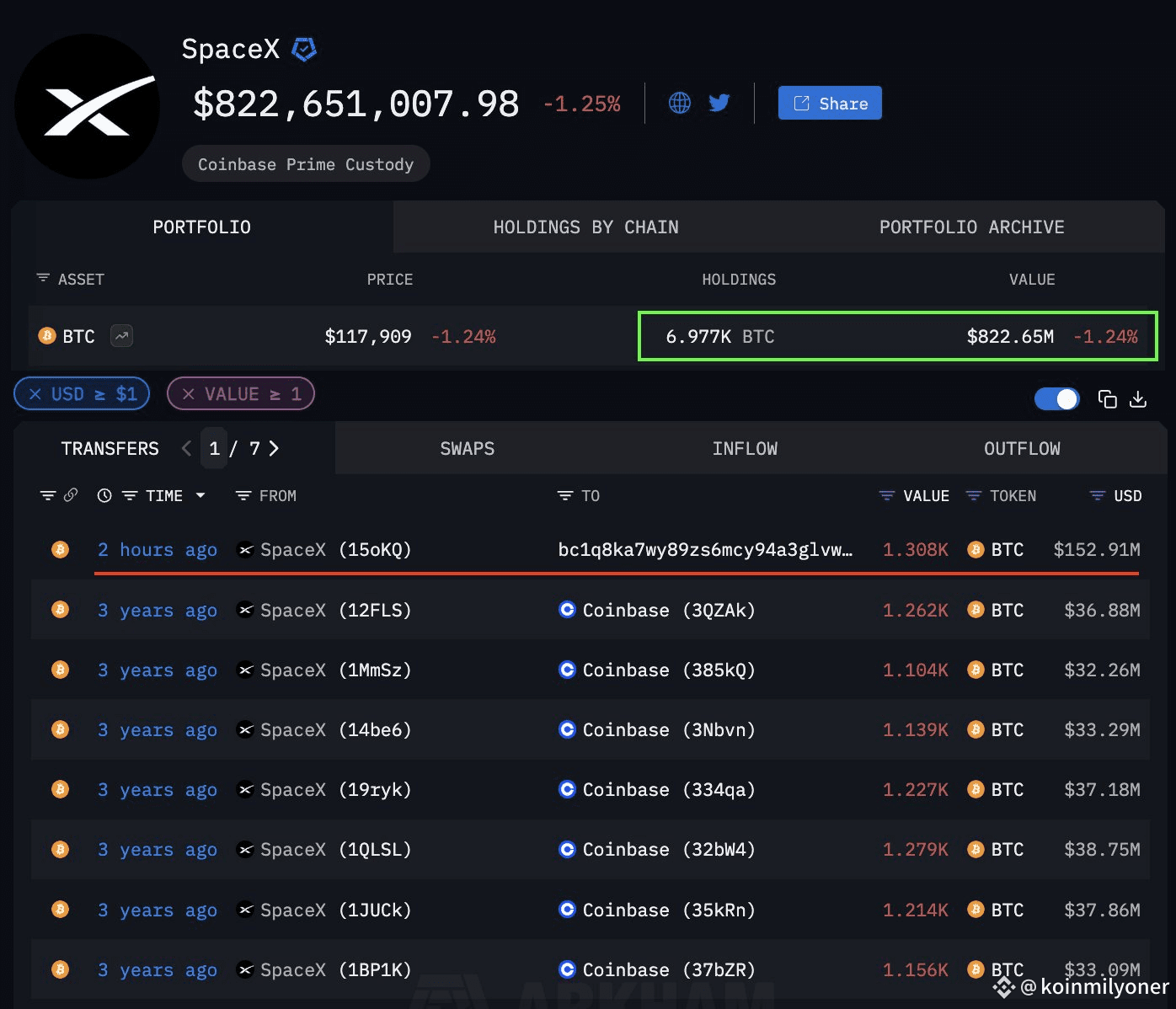Click Coinbase (3Nbvn) recipient
This screenshot has height=1009, width=1176.
click(657, 729)
